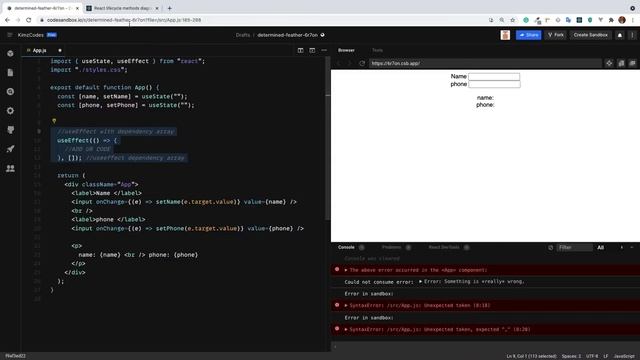
Task: Open the notifications bell icon
Action: pos(620,35)
